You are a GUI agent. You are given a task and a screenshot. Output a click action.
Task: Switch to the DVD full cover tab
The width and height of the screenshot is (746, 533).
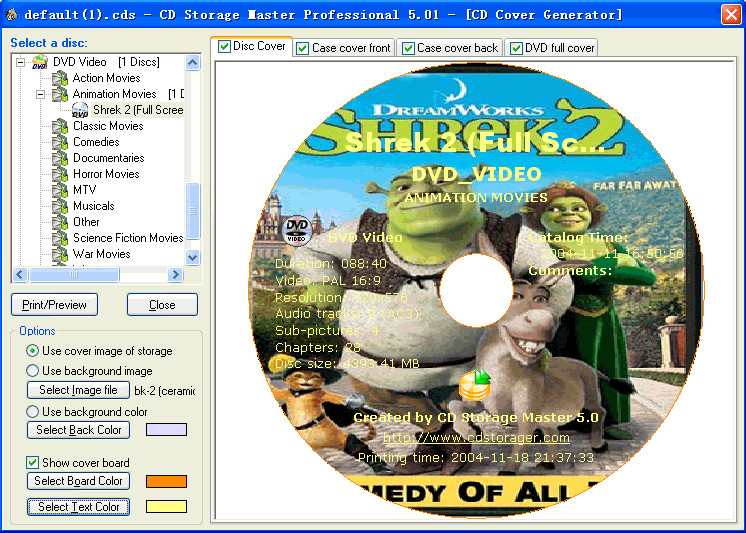552,49
